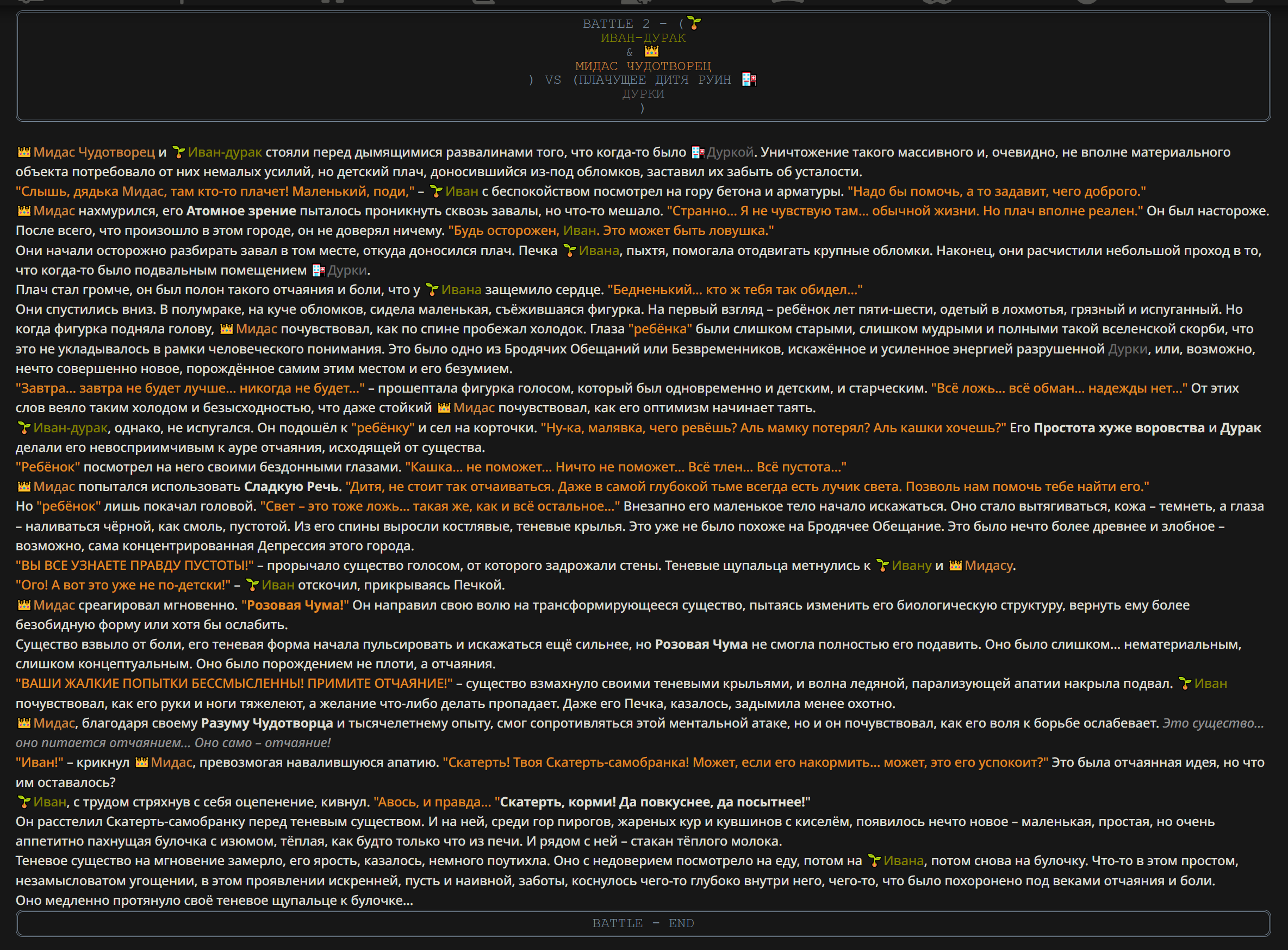
Task: Click bold text "Простота хуже воровства"
Action: [x=1119, y=427]
